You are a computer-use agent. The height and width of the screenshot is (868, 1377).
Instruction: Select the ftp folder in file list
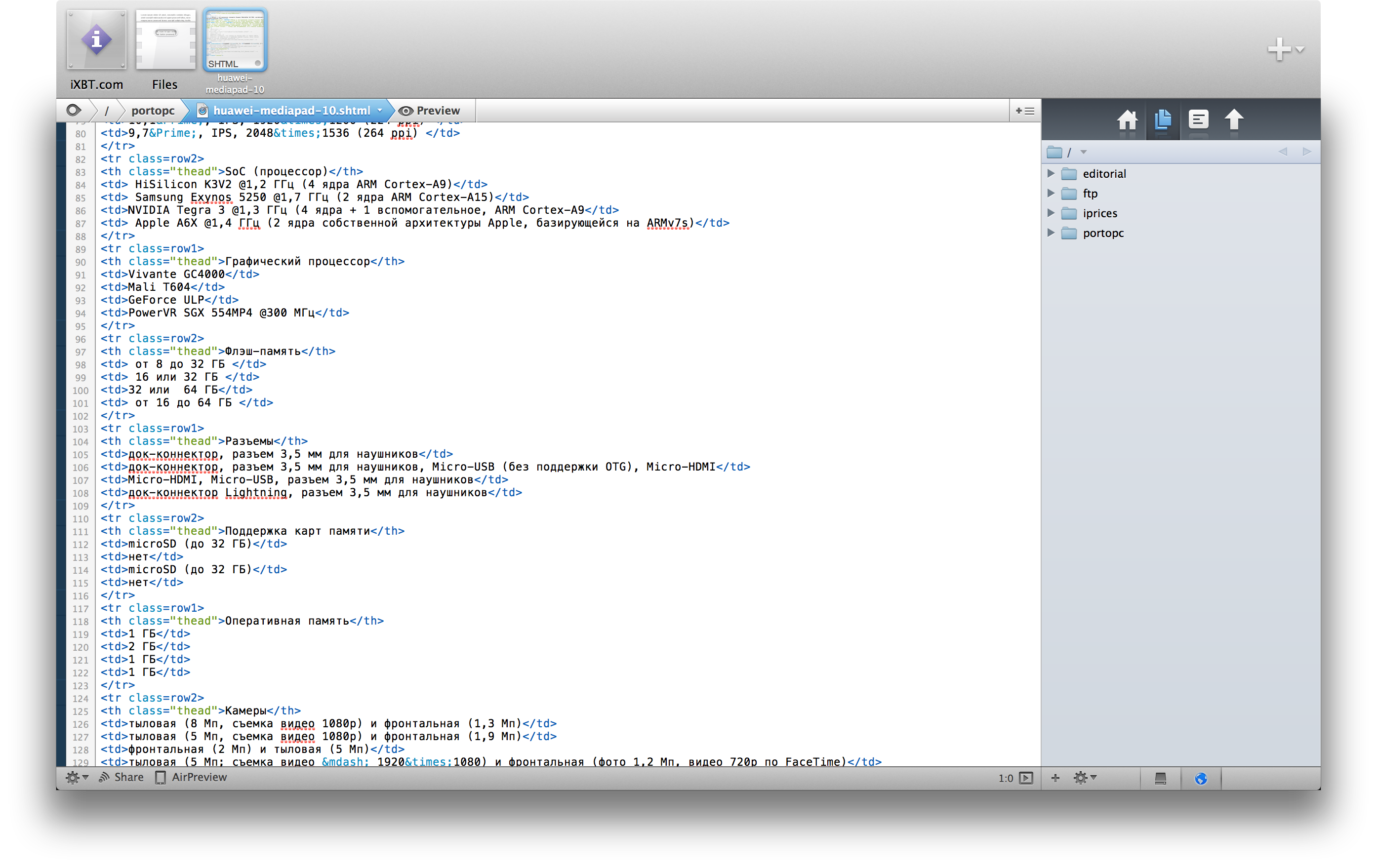pyautogui.click(x=1090, y=193)
